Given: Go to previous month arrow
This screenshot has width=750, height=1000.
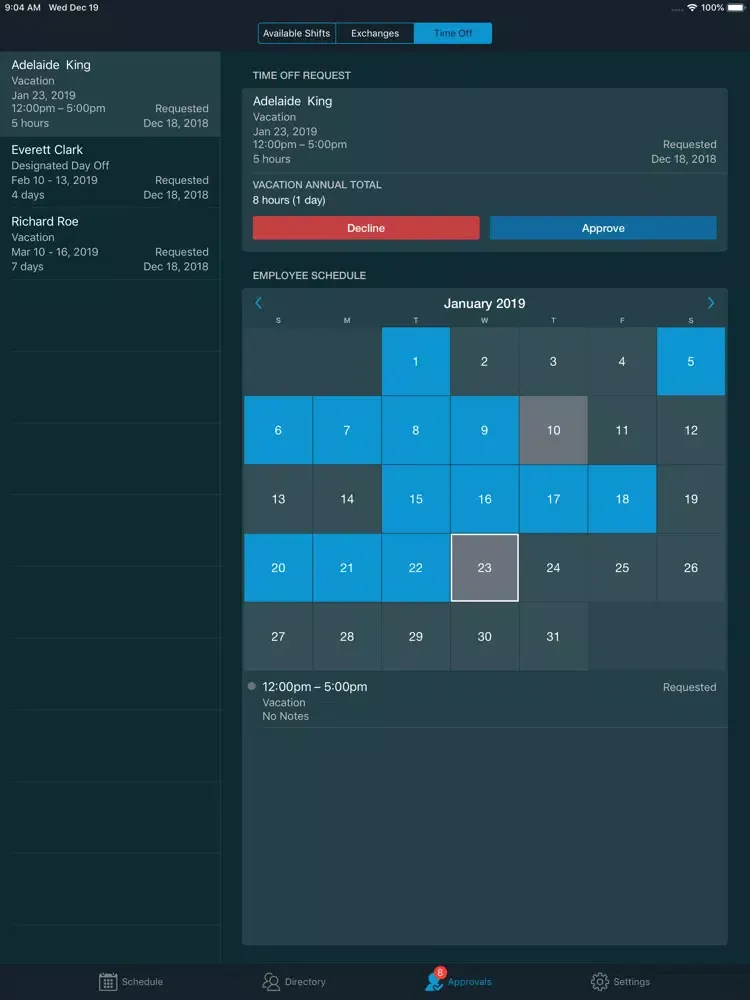Looking at the screenshot, I should coord(258,303).
